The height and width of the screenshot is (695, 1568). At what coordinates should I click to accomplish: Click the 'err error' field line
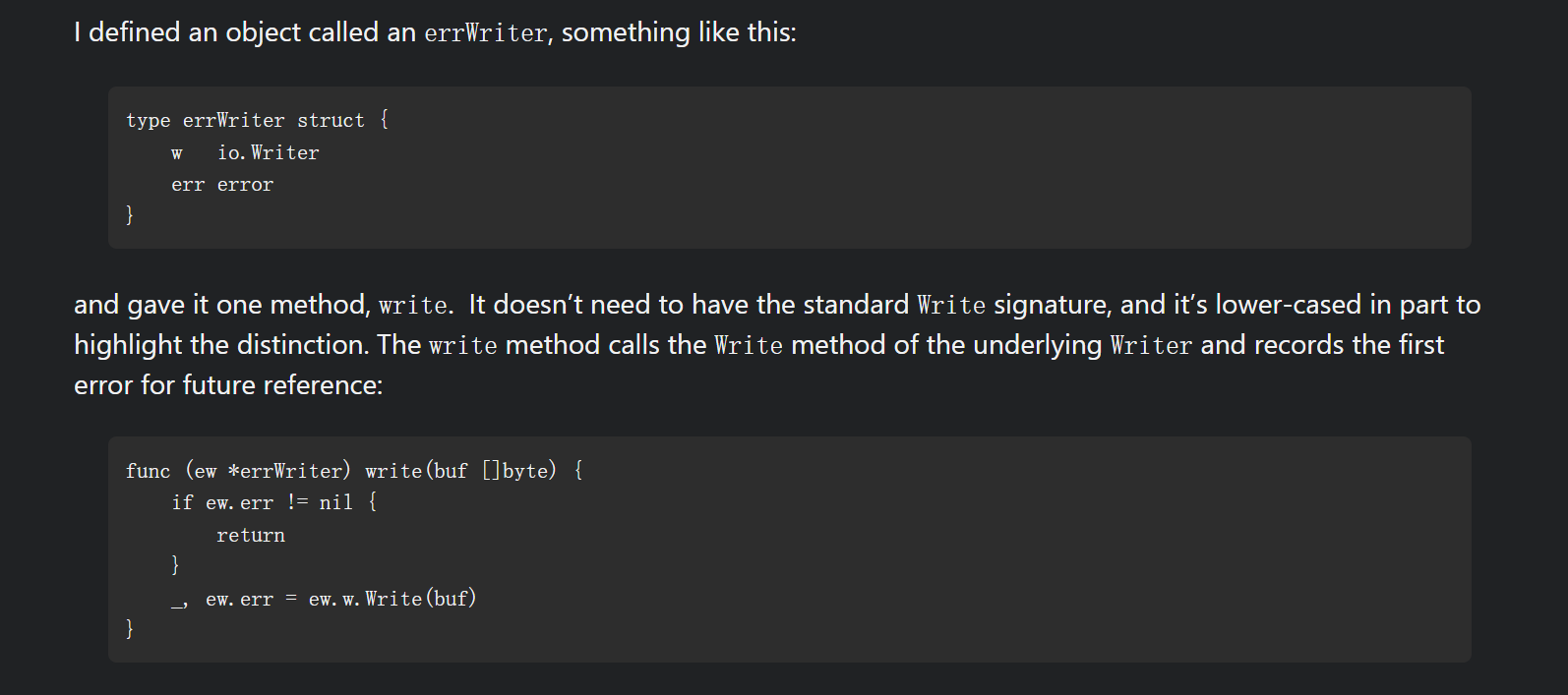point(222,185)
